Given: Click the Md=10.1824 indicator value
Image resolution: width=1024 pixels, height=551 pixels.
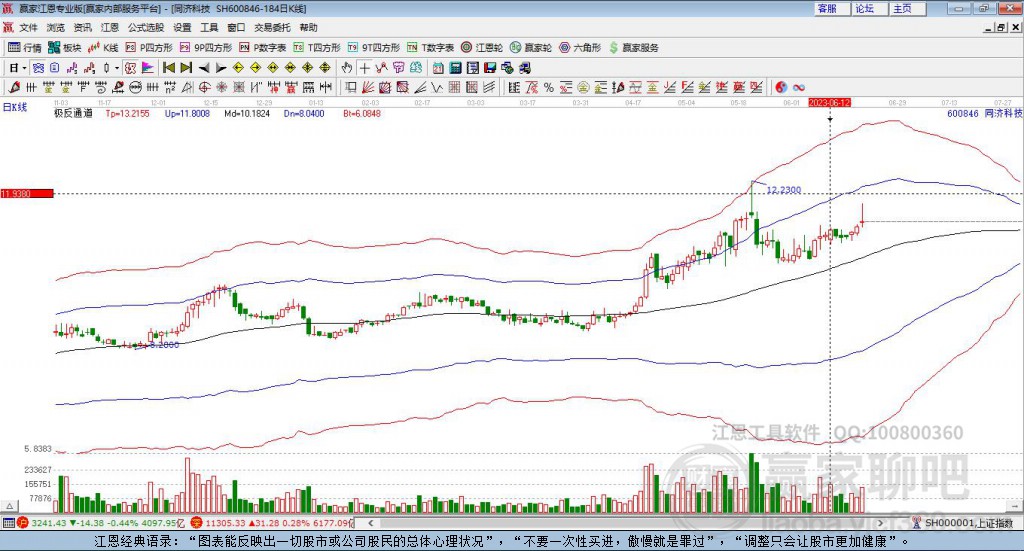Looking at the screenshot, I should click(x=247, y=113).
